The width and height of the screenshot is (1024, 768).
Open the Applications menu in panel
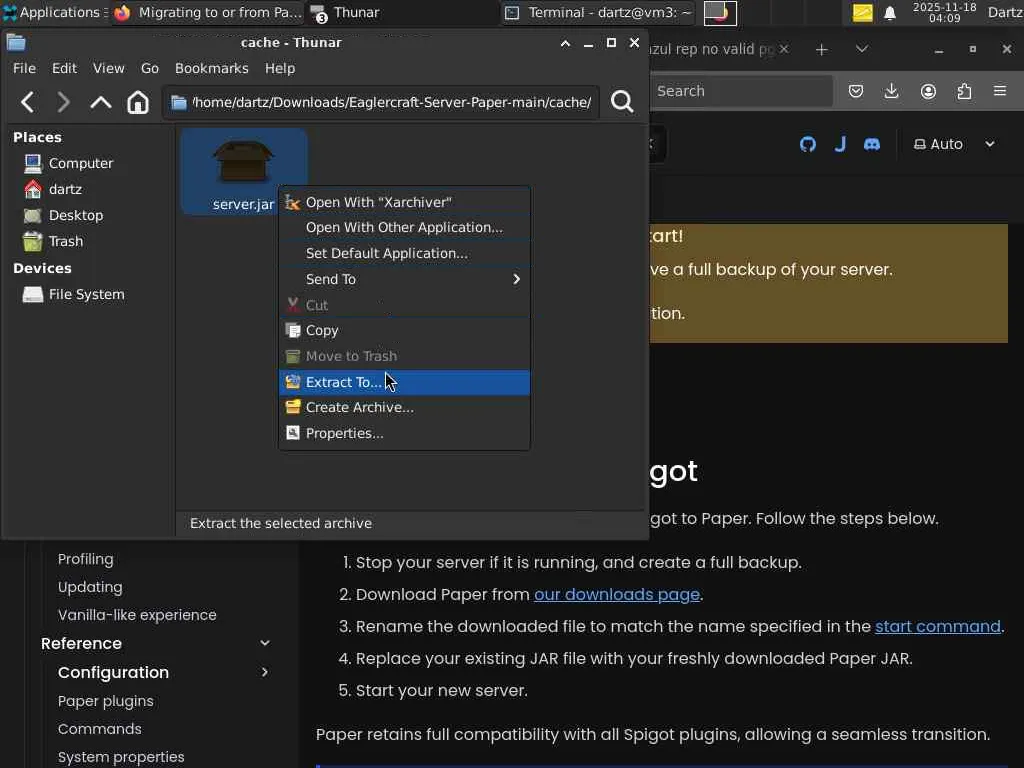[x=53, y=12]
